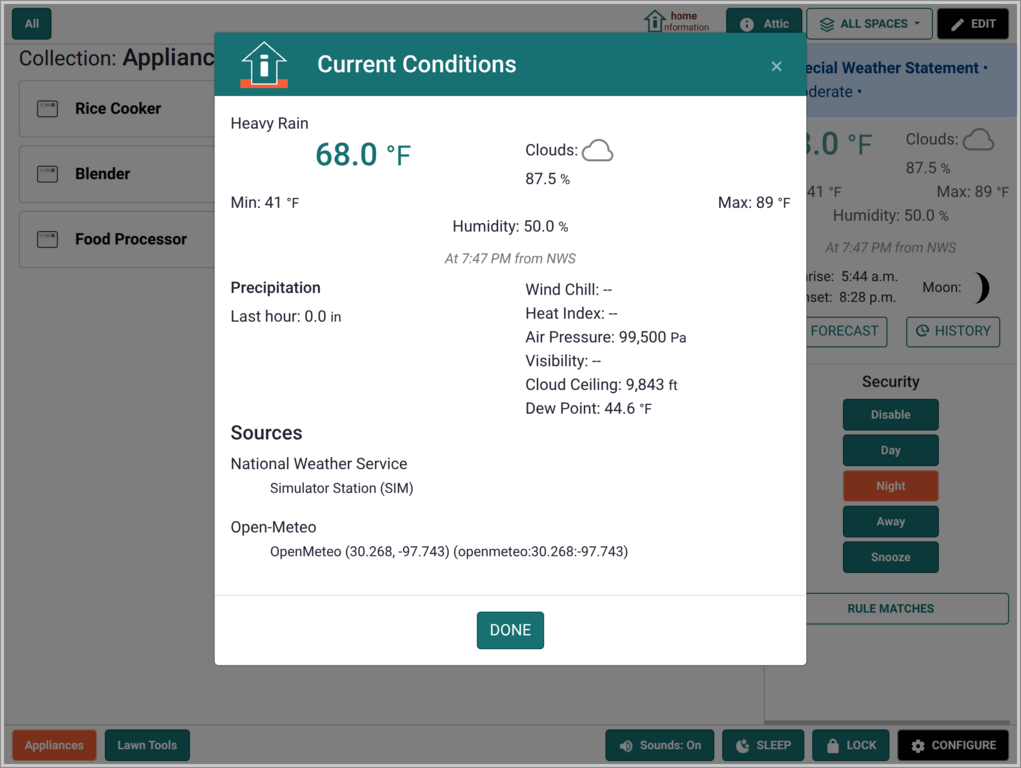Viewport: 1021px width, 768px height.
Task: Open the Attic info button
Action: [x=765, y=24]
